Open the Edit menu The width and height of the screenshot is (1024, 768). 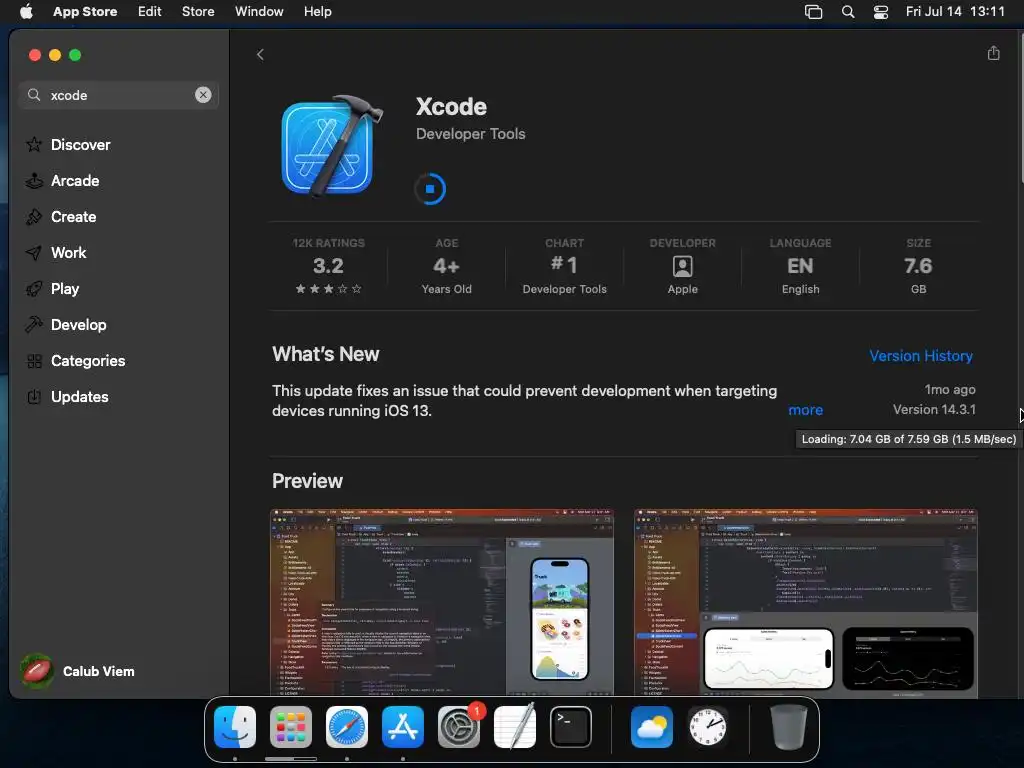click(x=150, y=11)
